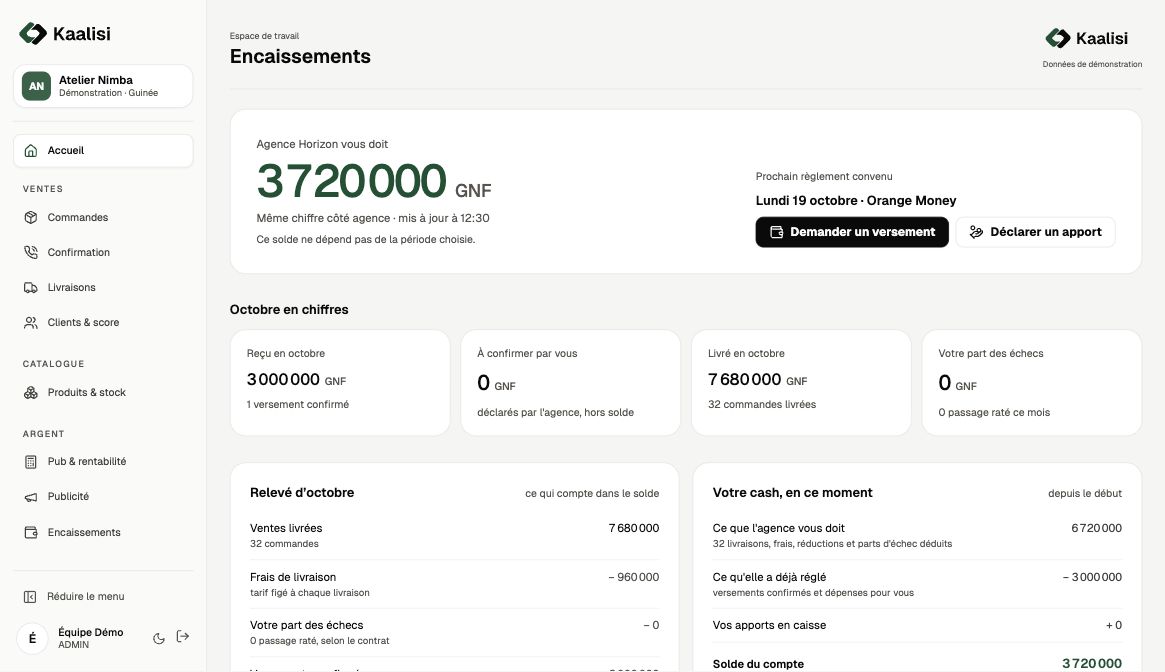Go to Accueil in the sidebar
Image resolution: width=1165 pixels, height=672 pixels.
[103, 151]
